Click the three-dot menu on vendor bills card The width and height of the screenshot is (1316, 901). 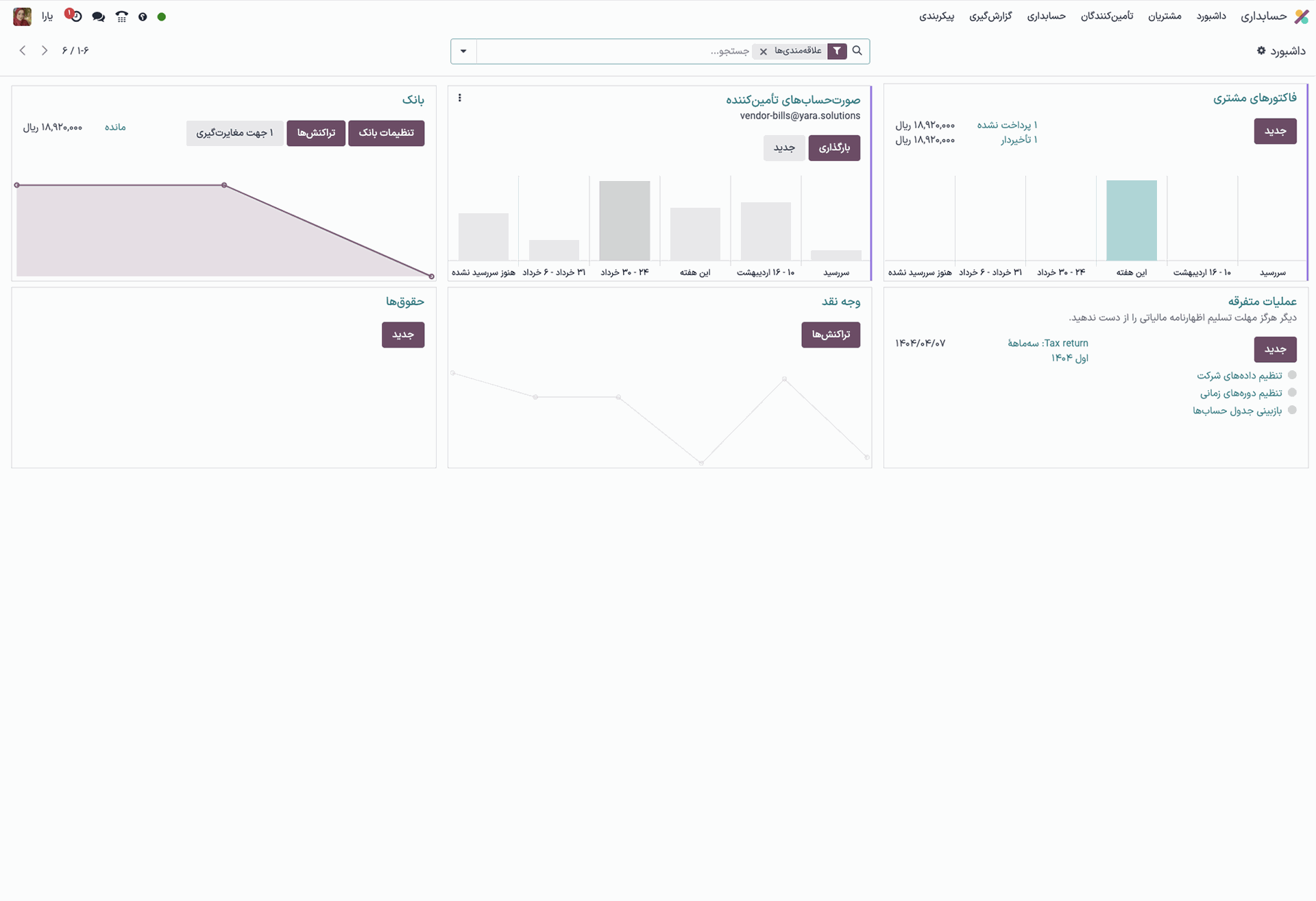tap(460, 98)
